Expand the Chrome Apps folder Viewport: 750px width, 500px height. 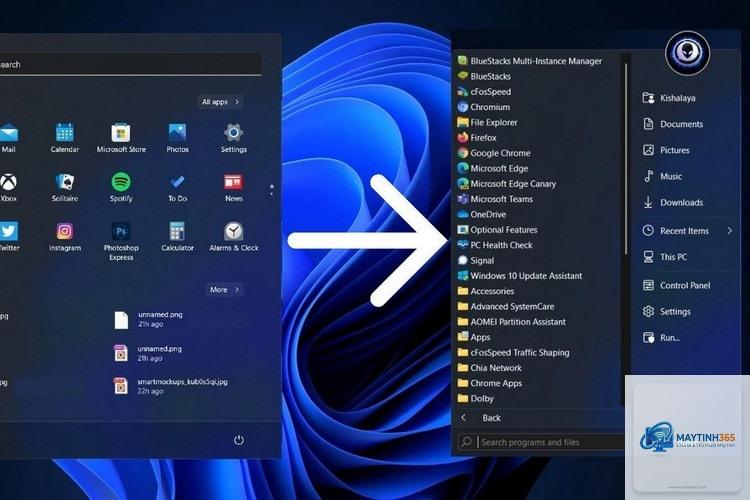(x=489, y=382)
